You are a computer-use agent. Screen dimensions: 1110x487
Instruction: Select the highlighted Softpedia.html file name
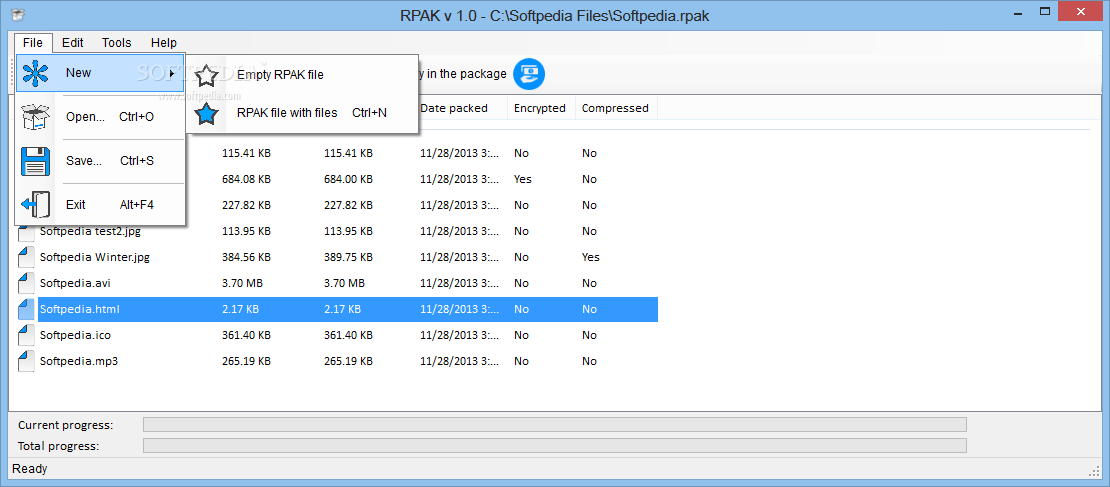coord(80,309)
